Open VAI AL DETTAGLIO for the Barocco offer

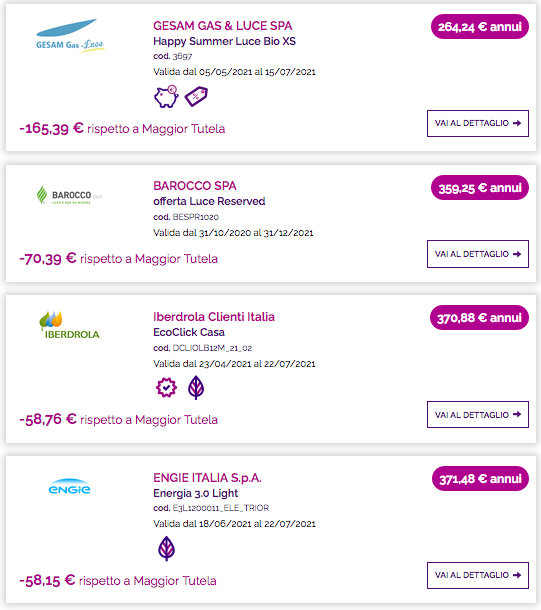pos(478,254)
